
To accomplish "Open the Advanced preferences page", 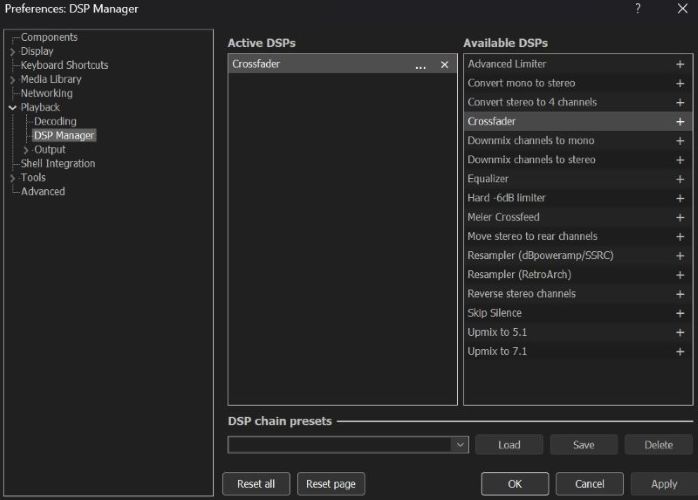I will pyautogui.click(x=43, y=191).
